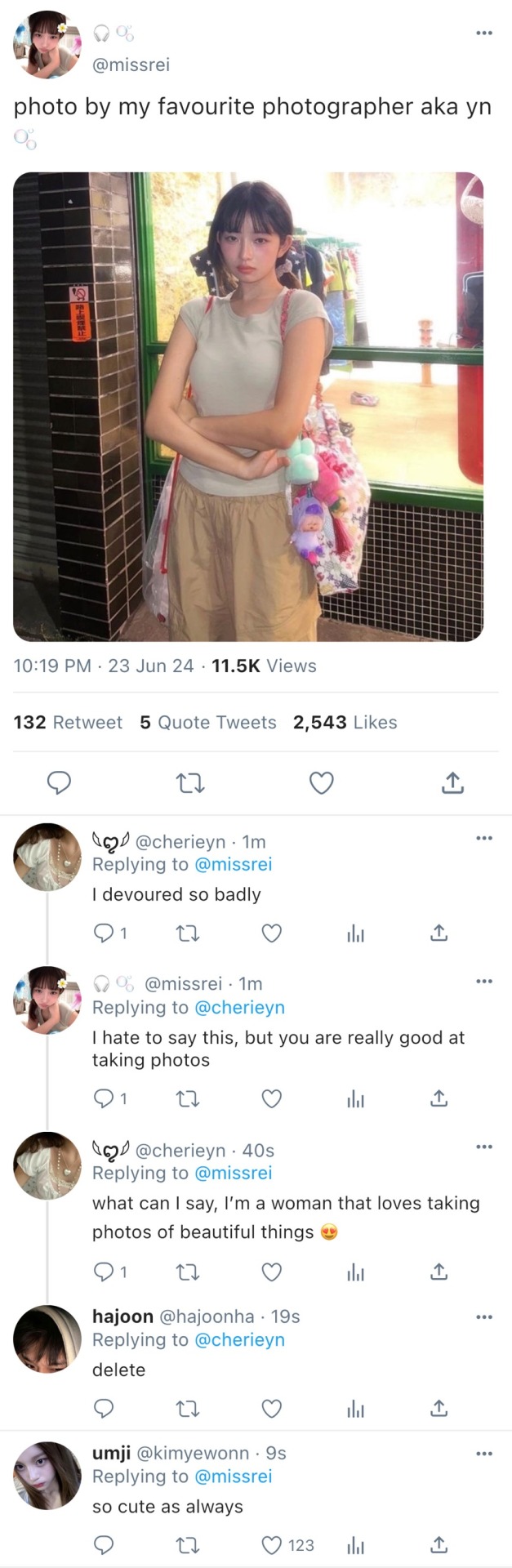
Task: Open more options for the main tweet
Action: click(484, 33)
